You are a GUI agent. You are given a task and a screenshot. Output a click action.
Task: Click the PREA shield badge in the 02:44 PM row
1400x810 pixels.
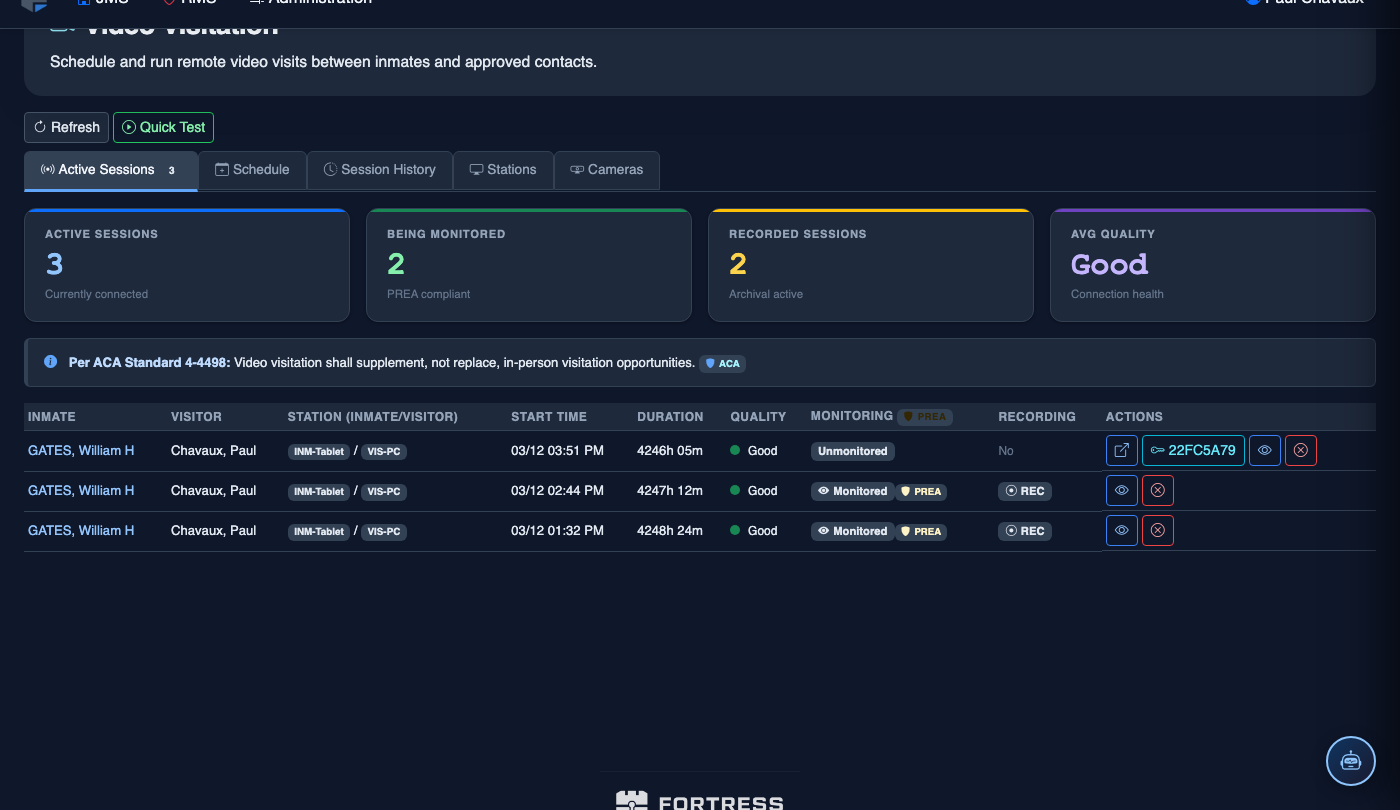tap(921, 491)
